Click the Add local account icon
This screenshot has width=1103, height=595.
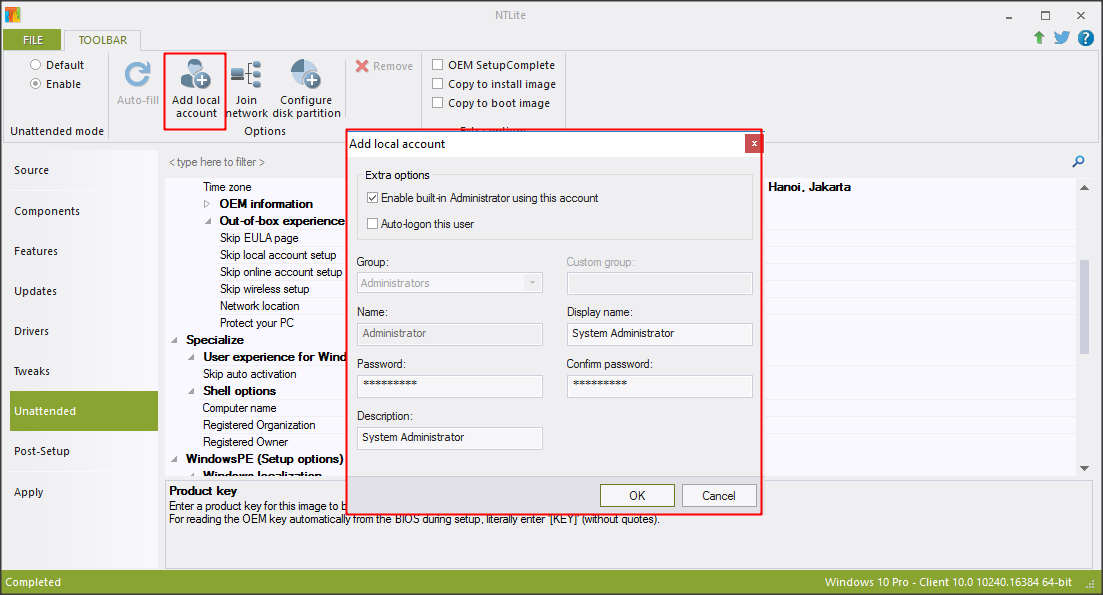(x=195, y=76)
